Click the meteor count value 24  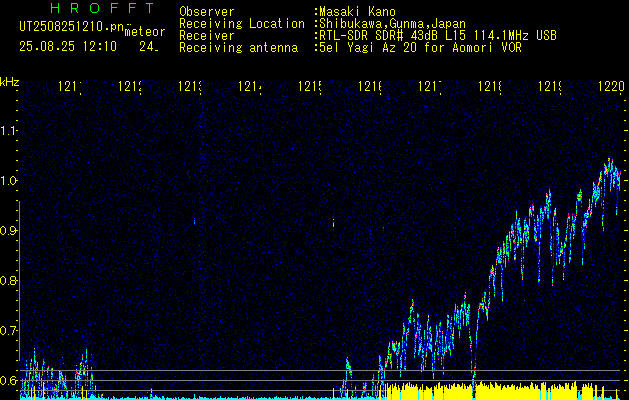click(x=149, y=47)
